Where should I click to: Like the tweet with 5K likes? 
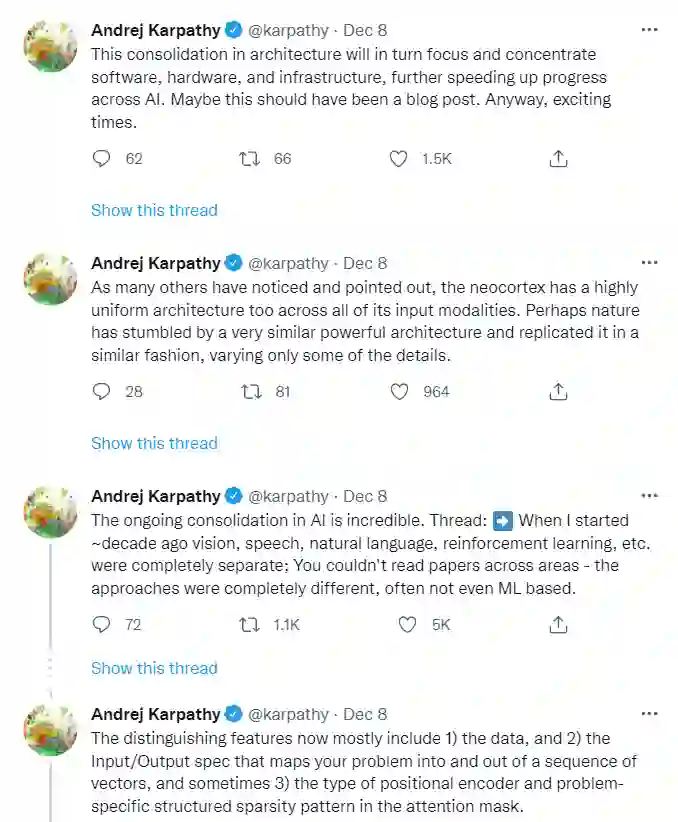407,624
